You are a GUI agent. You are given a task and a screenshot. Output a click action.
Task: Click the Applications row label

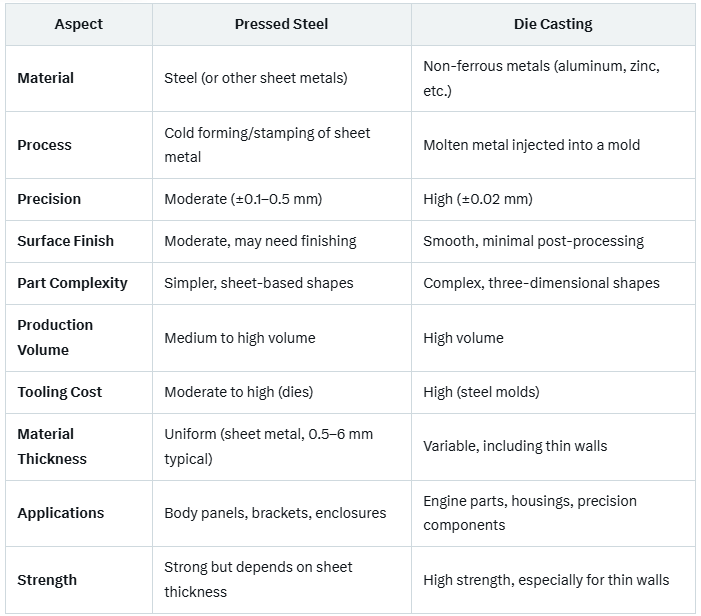pyautogui.click(x=61, y=513)
